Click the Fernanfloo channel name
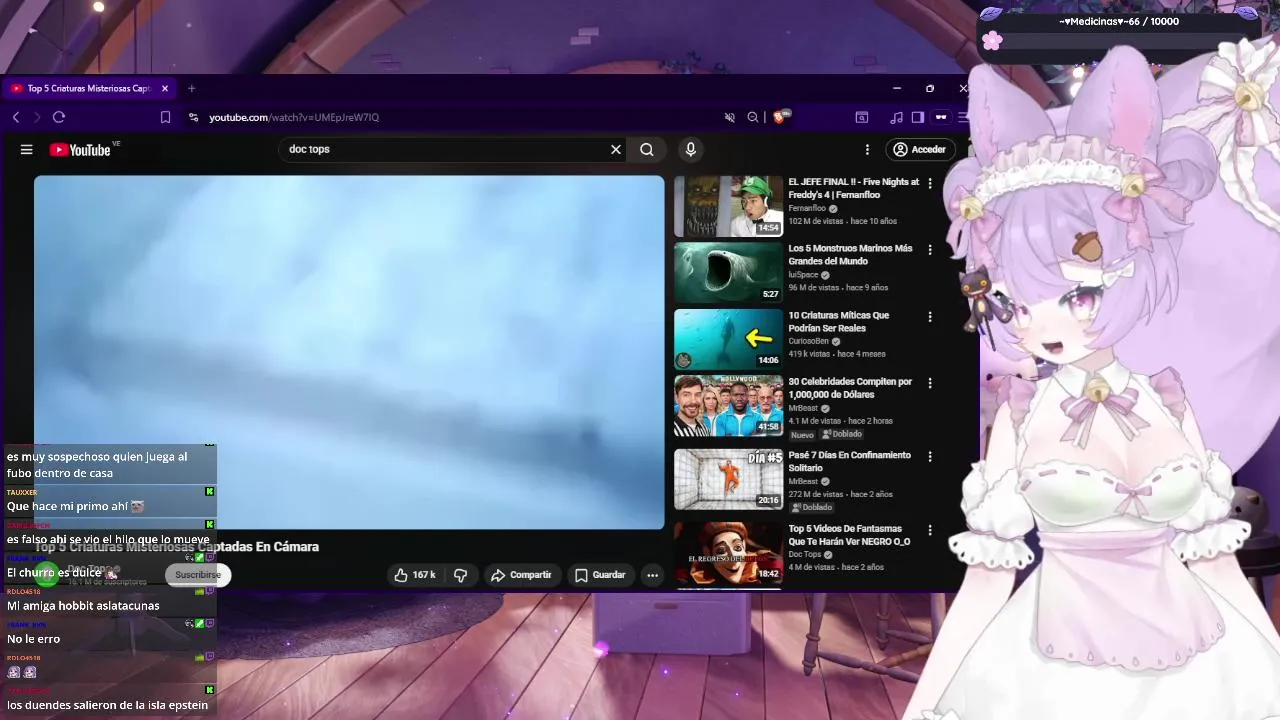 (807, 208)
